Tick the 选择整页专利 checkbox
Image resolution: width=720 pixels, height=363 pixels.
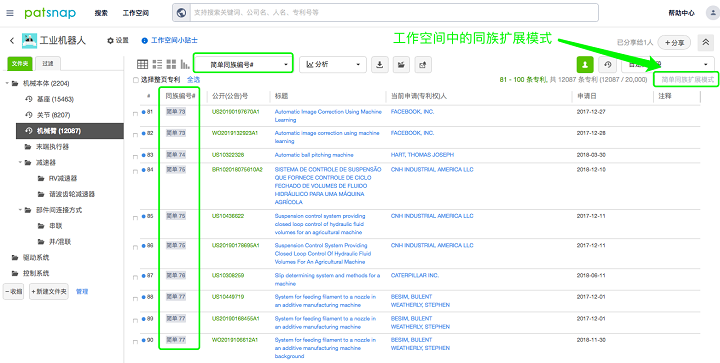tap(136, 80)
